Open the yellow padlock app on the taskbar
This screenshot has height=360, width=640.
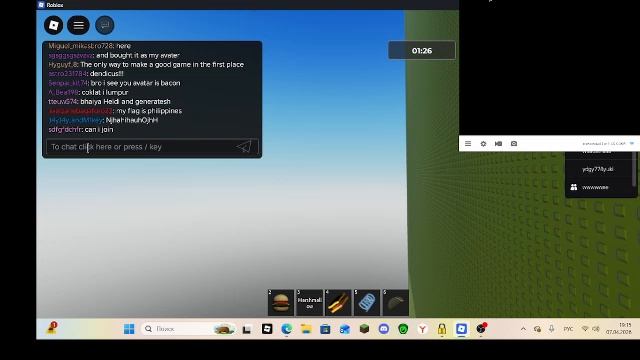(442, 329)
